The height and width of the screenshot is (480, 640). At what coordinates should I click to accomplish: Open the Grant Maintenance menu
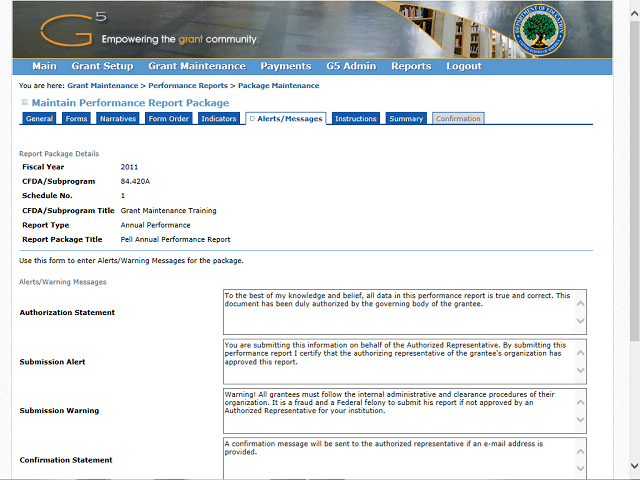coord(197,66)
